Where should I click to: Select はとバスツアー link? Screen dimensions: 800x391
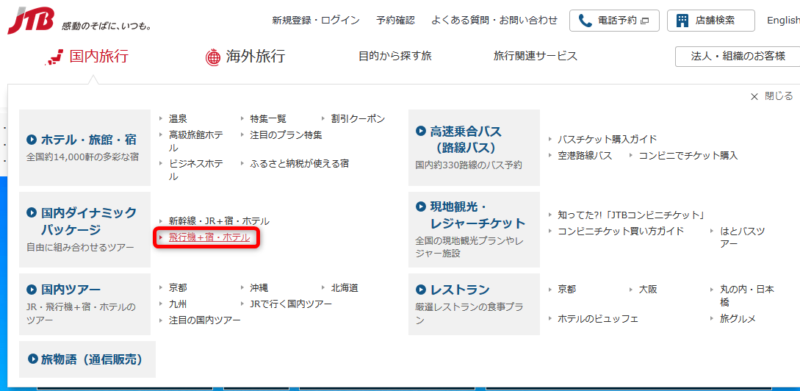pos(742,237)
